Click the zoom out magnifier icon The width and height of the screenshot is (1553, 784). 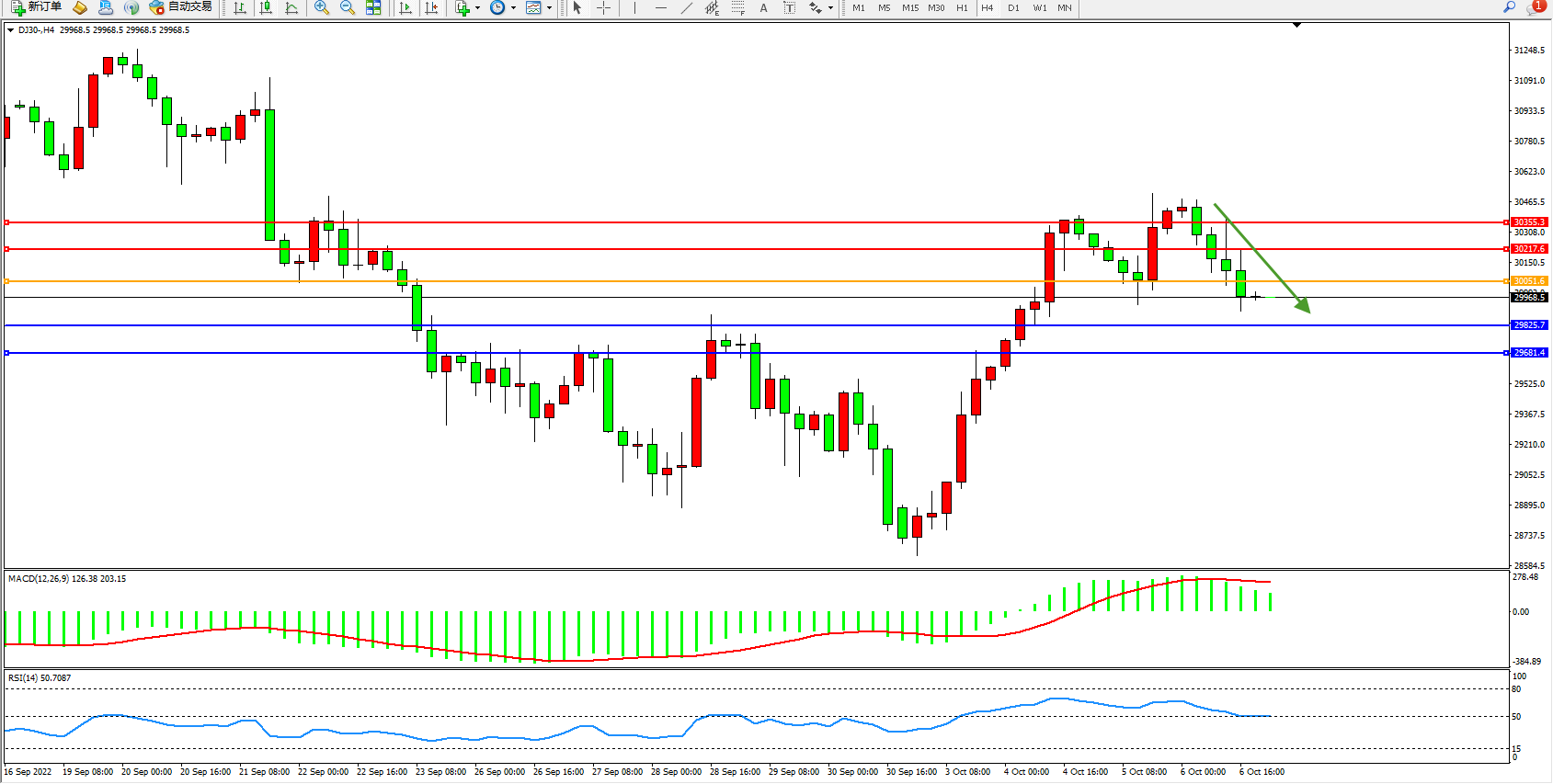point(347,7)
